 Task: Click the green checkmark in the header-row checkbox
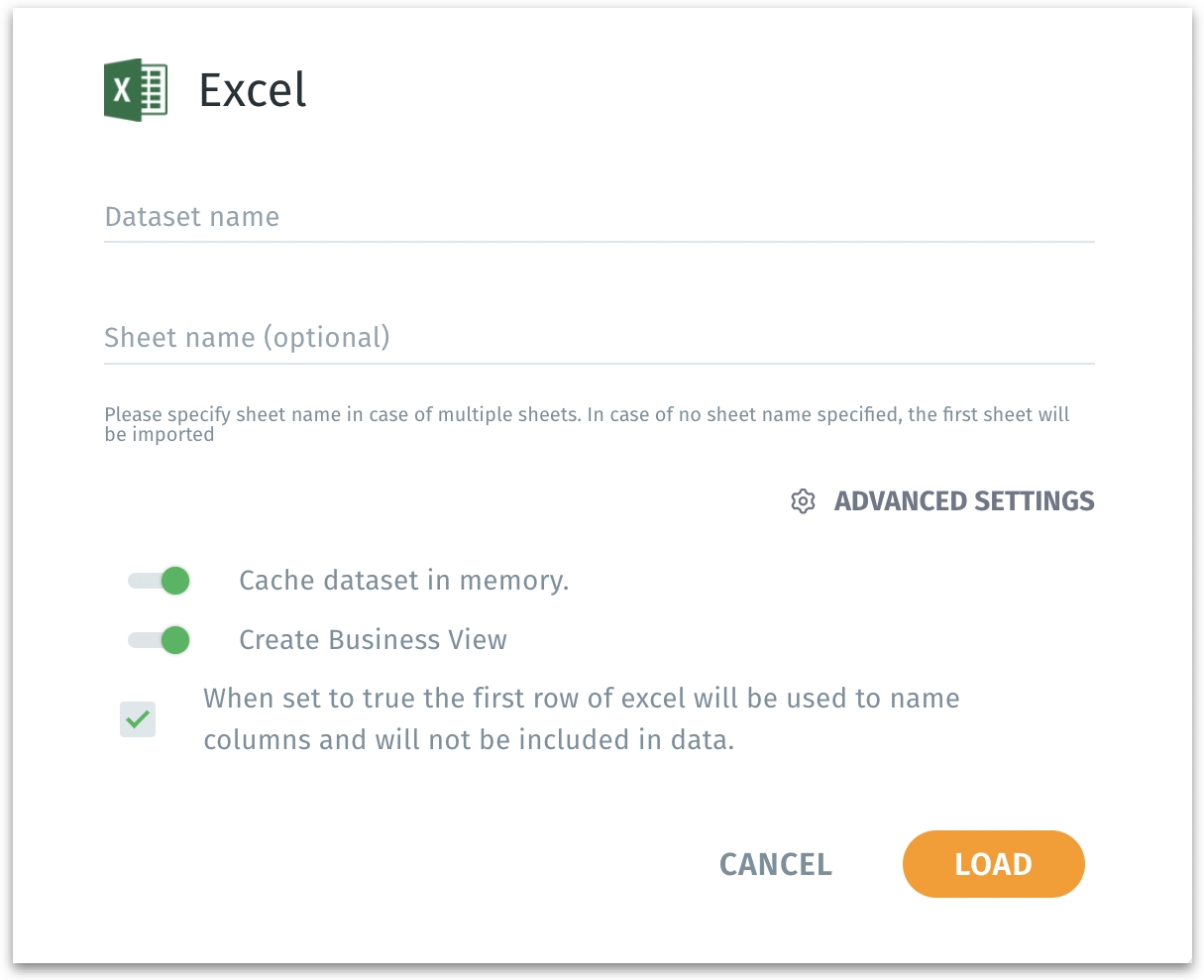pos(139,718)
